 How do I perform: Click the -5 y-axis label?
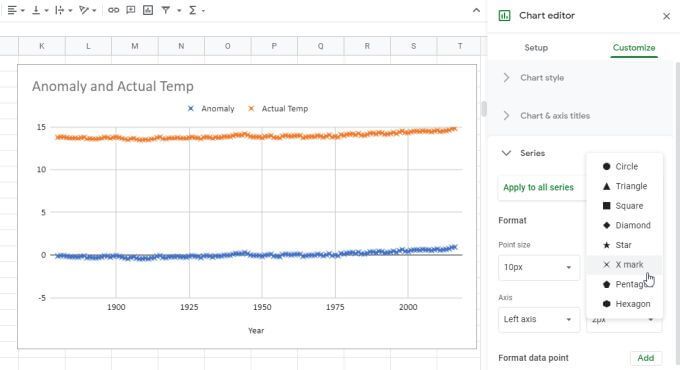click(x=42, y=298)
